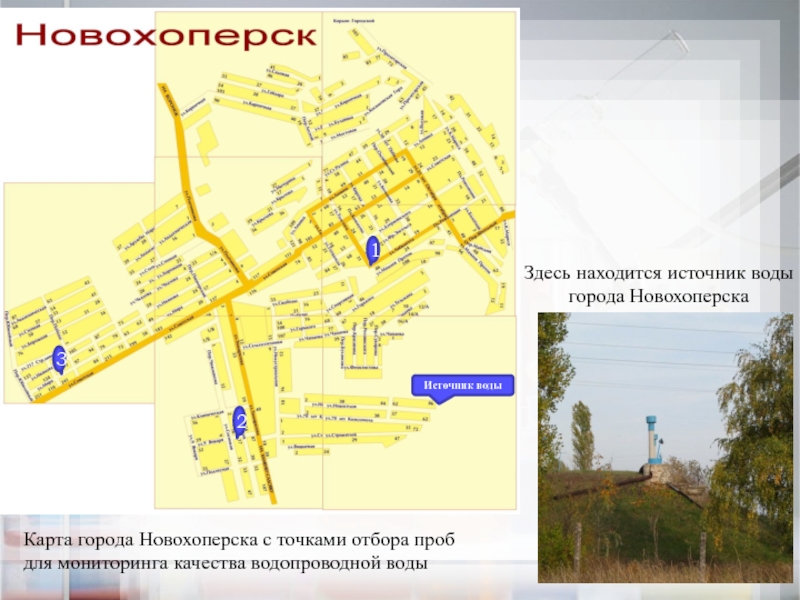Click the blue sampling point marker 1
Image resolution: width=800 pixels, height=600 pixels.
click(x=372, y=250)
